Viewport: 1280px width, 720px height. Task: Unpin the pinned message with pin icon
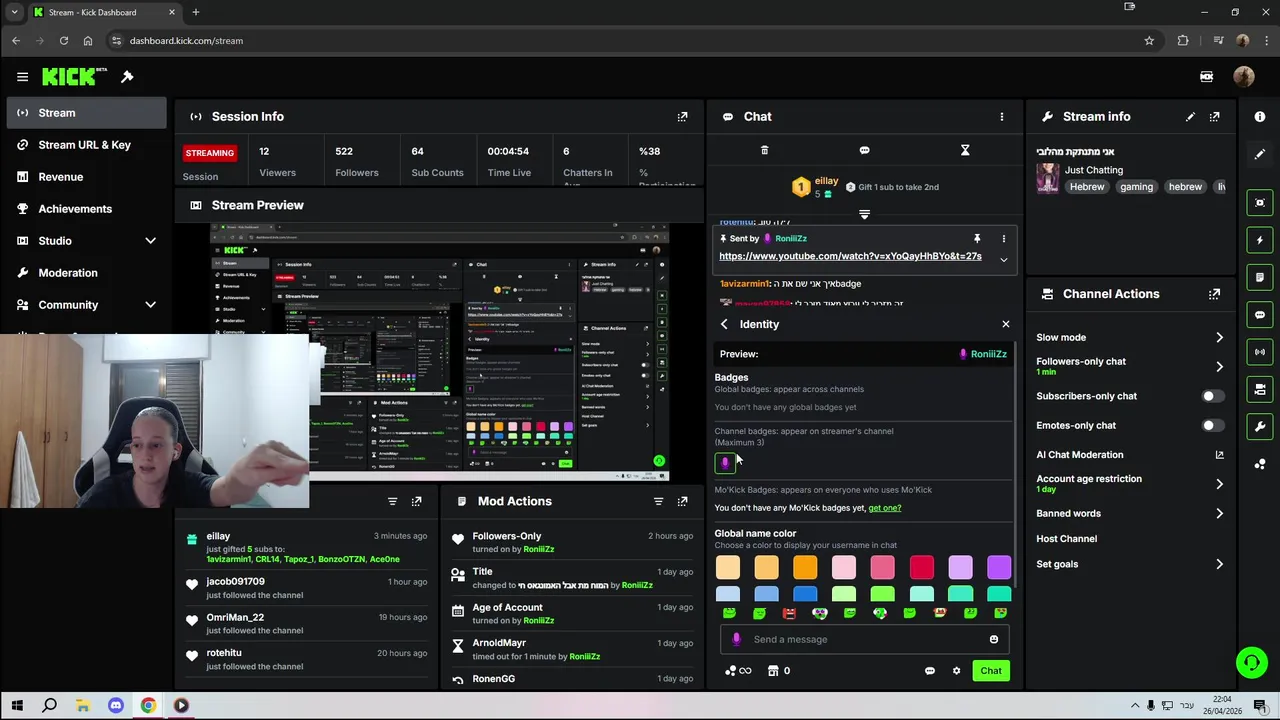(x=977, y=238)
